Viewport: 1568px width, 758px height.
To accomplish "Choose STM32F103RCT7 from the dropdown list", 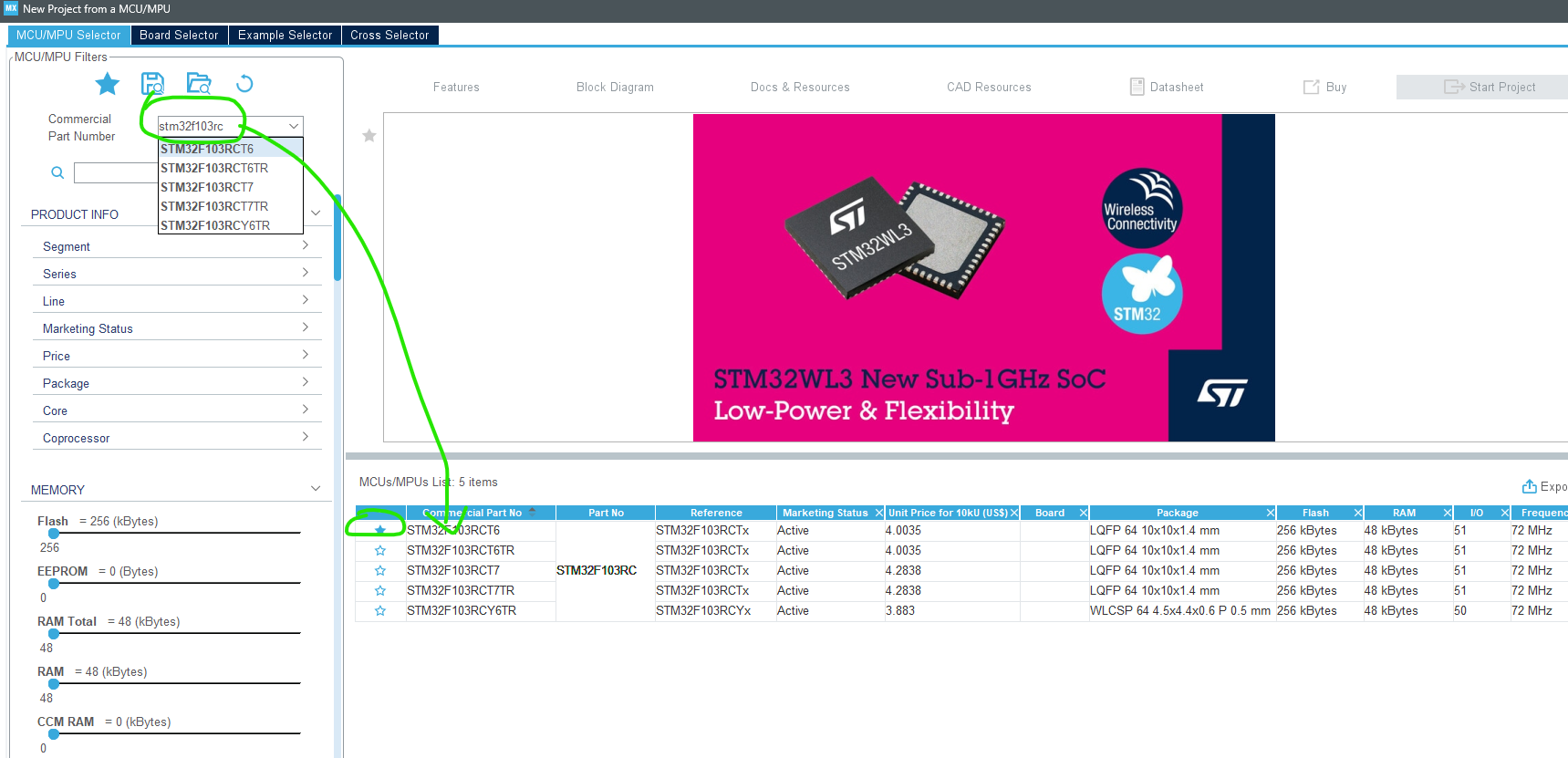I will 231,187.
